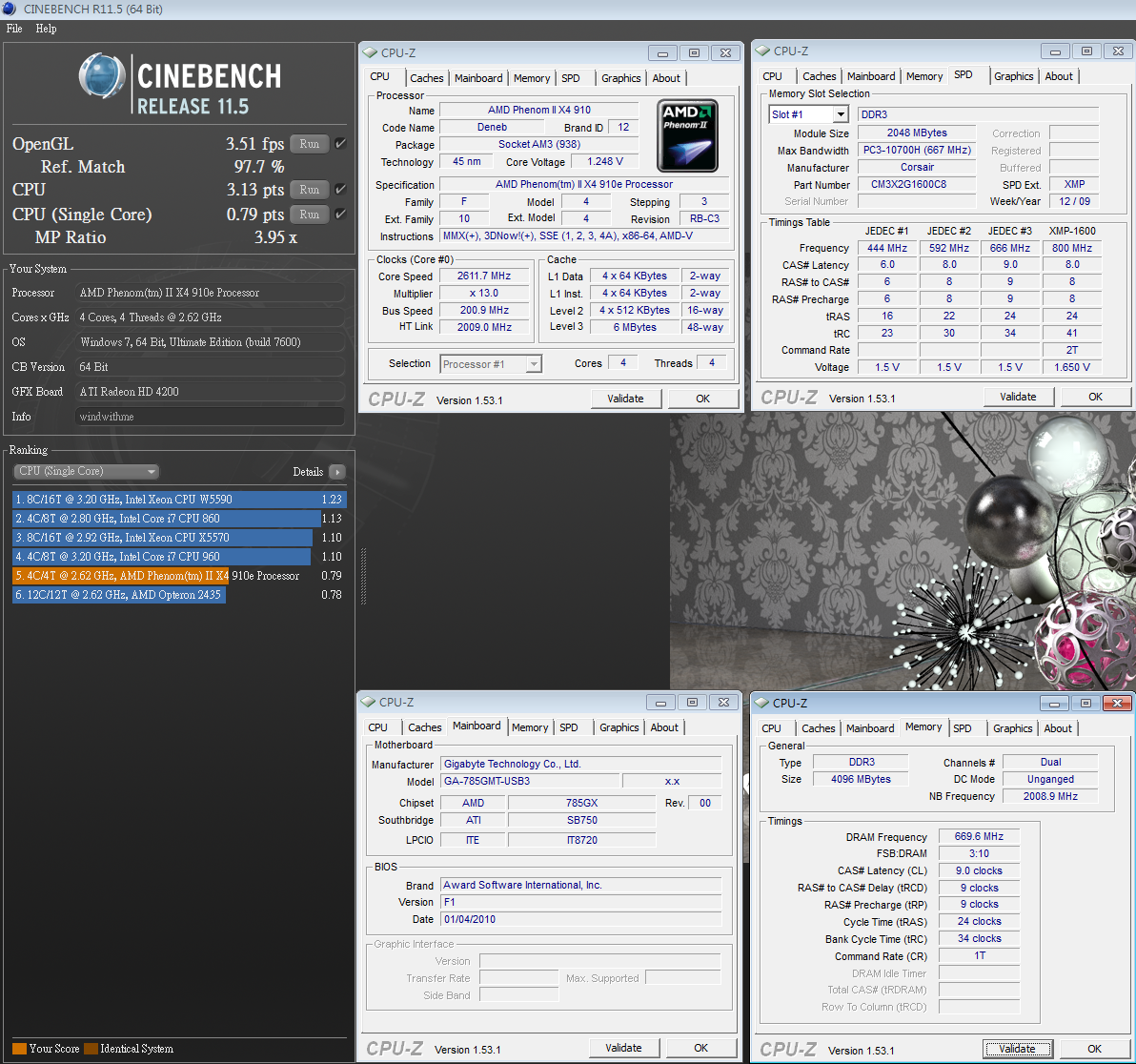This screenshot has width=1136, height=1064.
Task: Minimize the CPU-Z SPD window
Action: point(1055,51)
